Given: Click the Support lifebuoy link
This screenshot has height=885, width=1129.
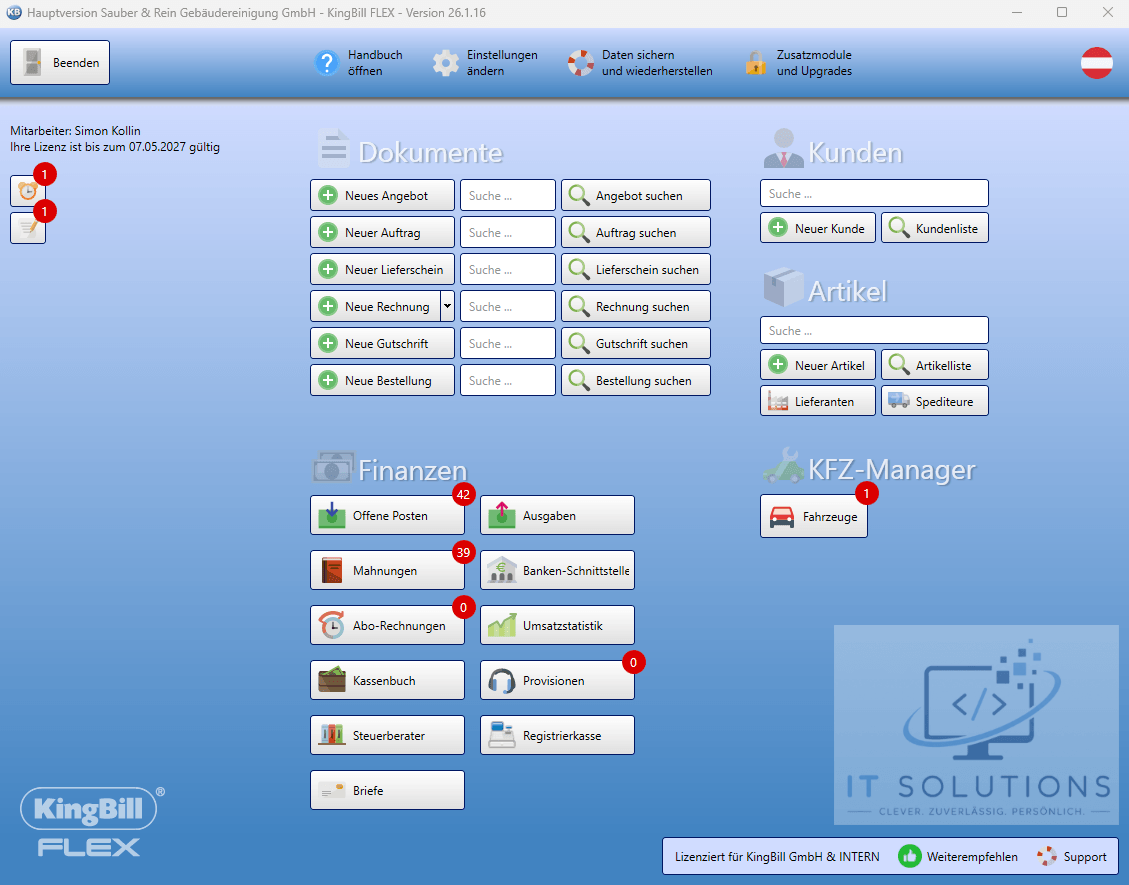Looking at the screenshot, I should pos(1072,856).
